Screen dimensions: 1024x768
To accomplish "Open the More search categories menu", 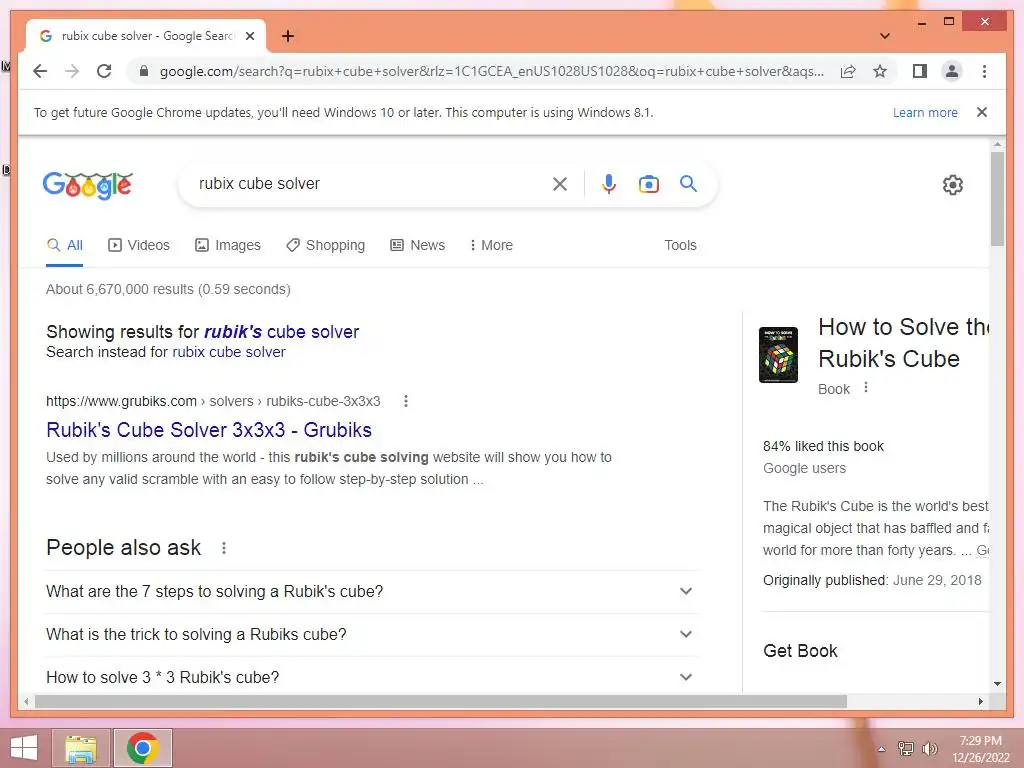I will 491,246.
